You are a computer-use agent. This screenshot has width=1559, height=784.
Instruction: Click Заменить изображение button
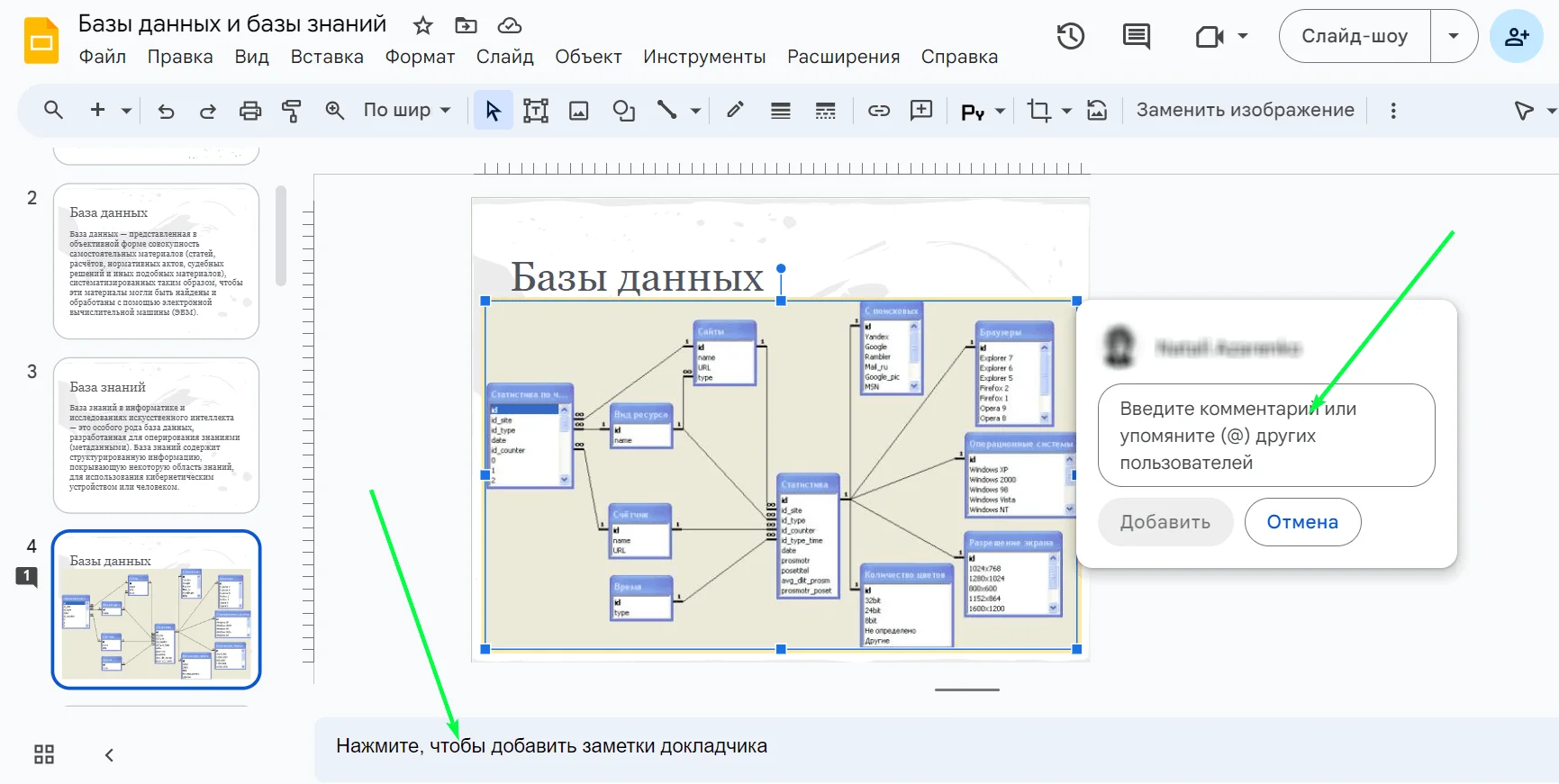[1245, 111]
